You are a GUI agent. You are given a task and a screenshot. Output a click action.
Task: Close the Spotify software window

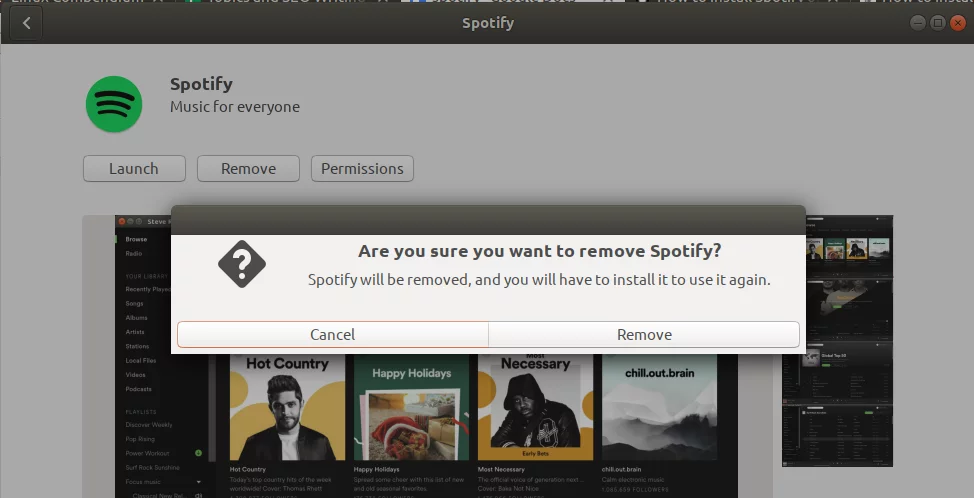958,23
